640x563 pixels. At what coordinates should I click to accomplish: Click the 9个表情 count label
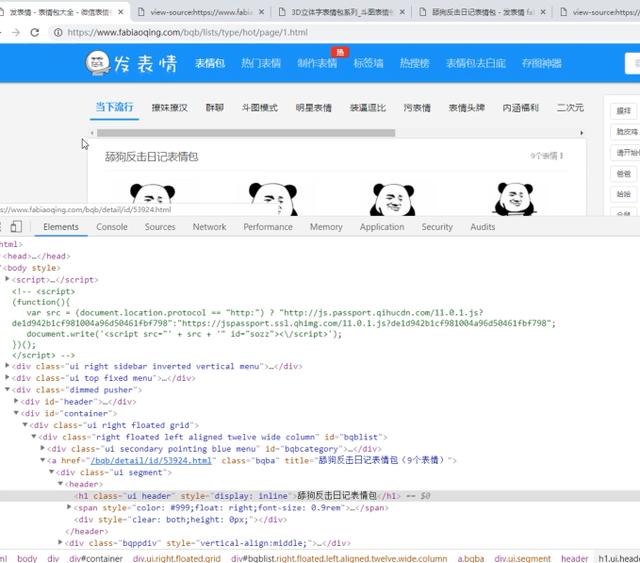547,156
